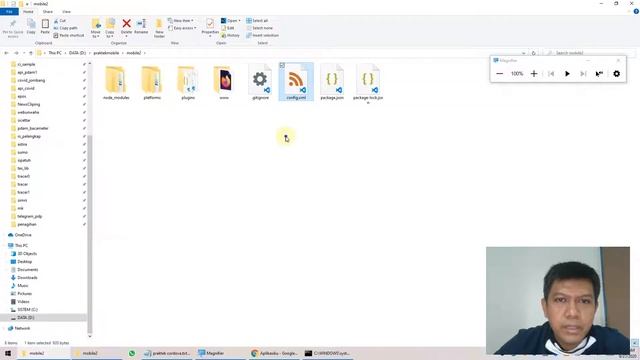640x360 pixels.
Task: Click the Cut scissors command
Action: click(60, 20)
